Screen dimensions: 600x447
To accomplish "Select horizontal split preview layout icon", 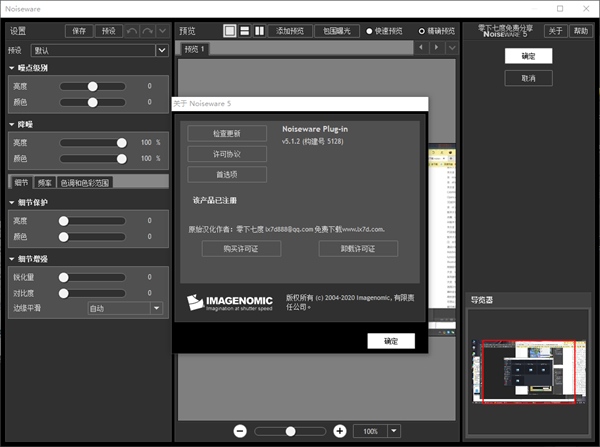I will coord(245,31).
